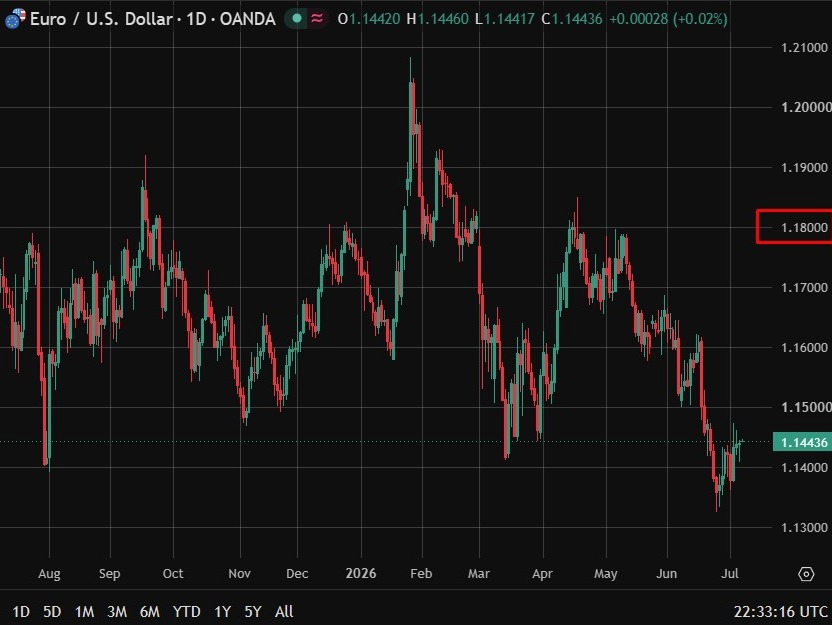Screen dimensions: 832x625
Task: Click the 1.14000 price axis label
Action: coord(804,467)
